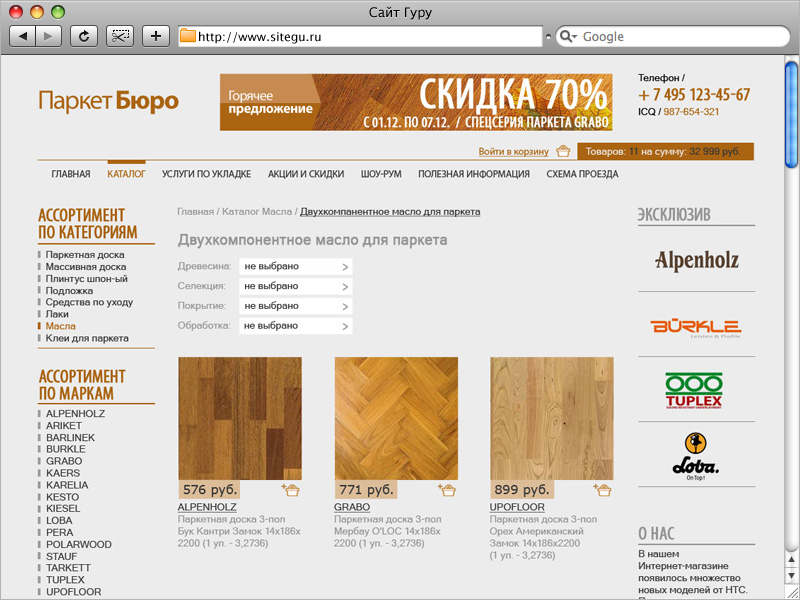Add the 771 руб. GRABO item to cart
This screenshot has width=800, height=600.
[446, 490]
